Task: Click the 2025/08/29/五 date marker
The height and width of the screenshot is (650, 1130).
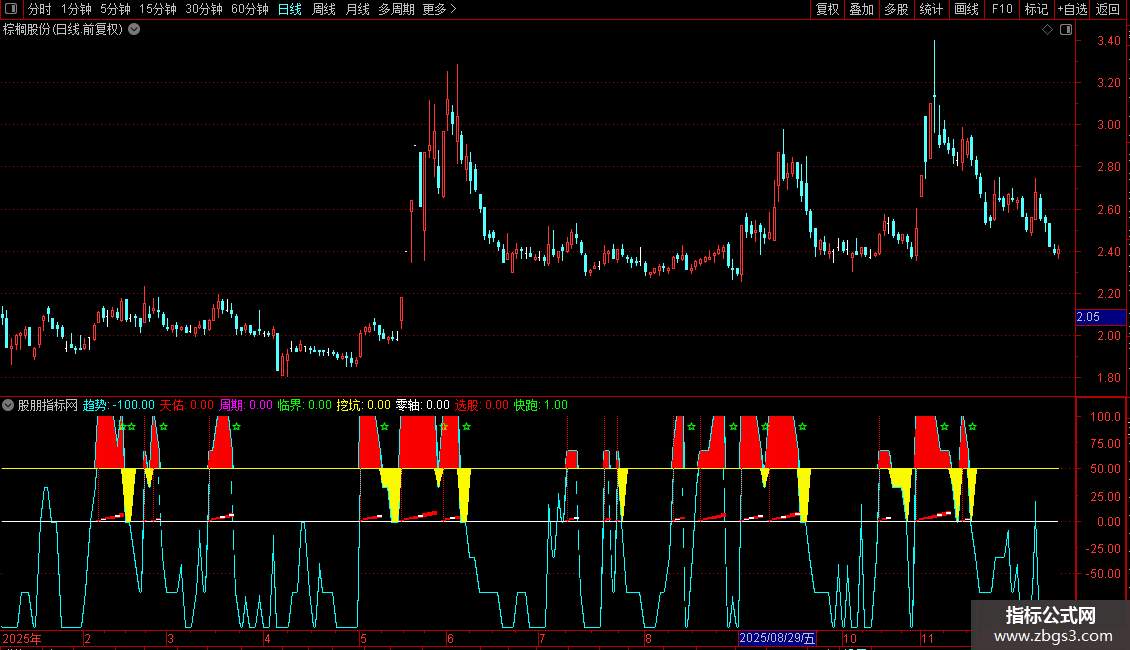Action: tap(777, 638)
